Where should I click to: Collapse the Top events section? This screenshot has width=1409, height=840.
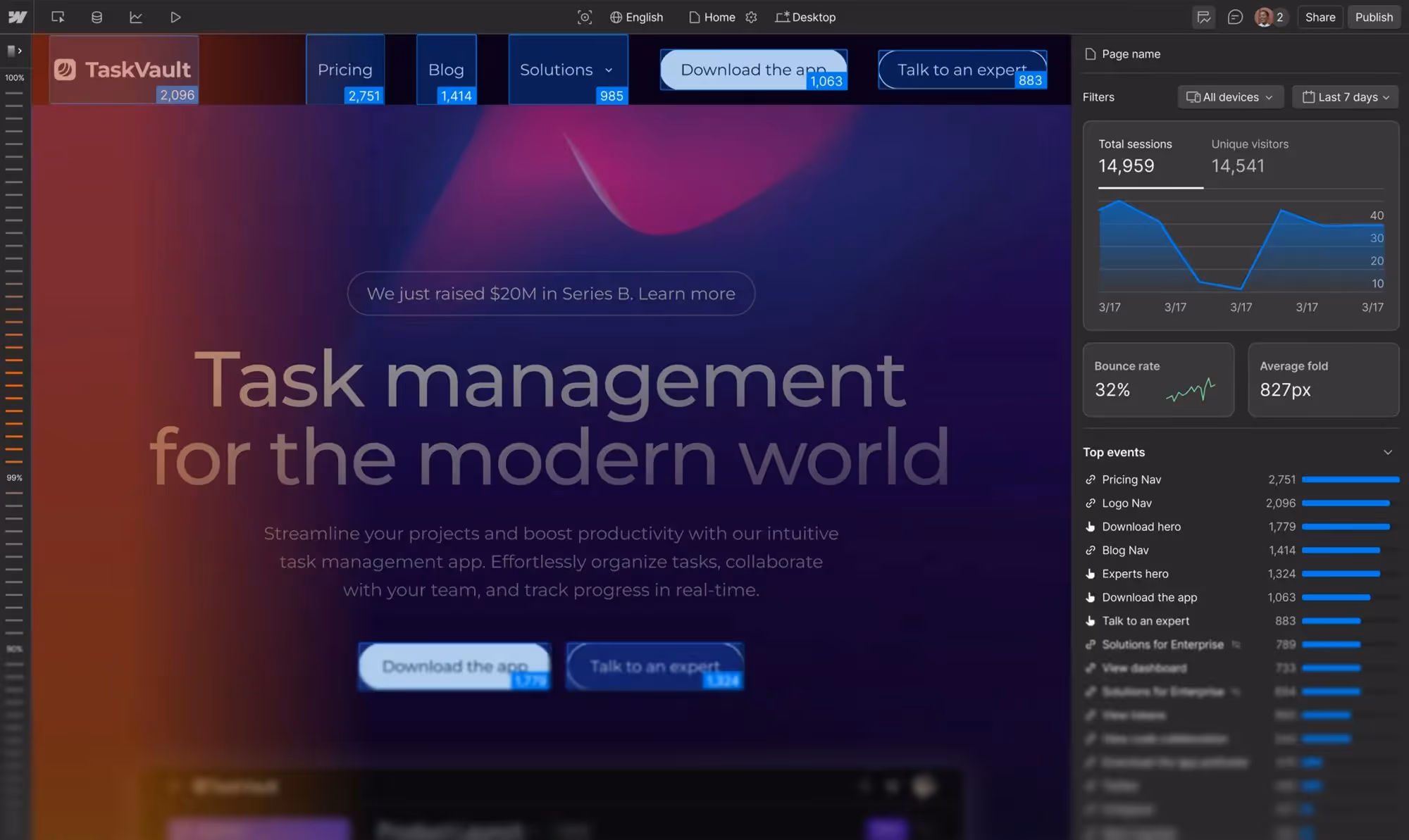(x=1387, y=452)
